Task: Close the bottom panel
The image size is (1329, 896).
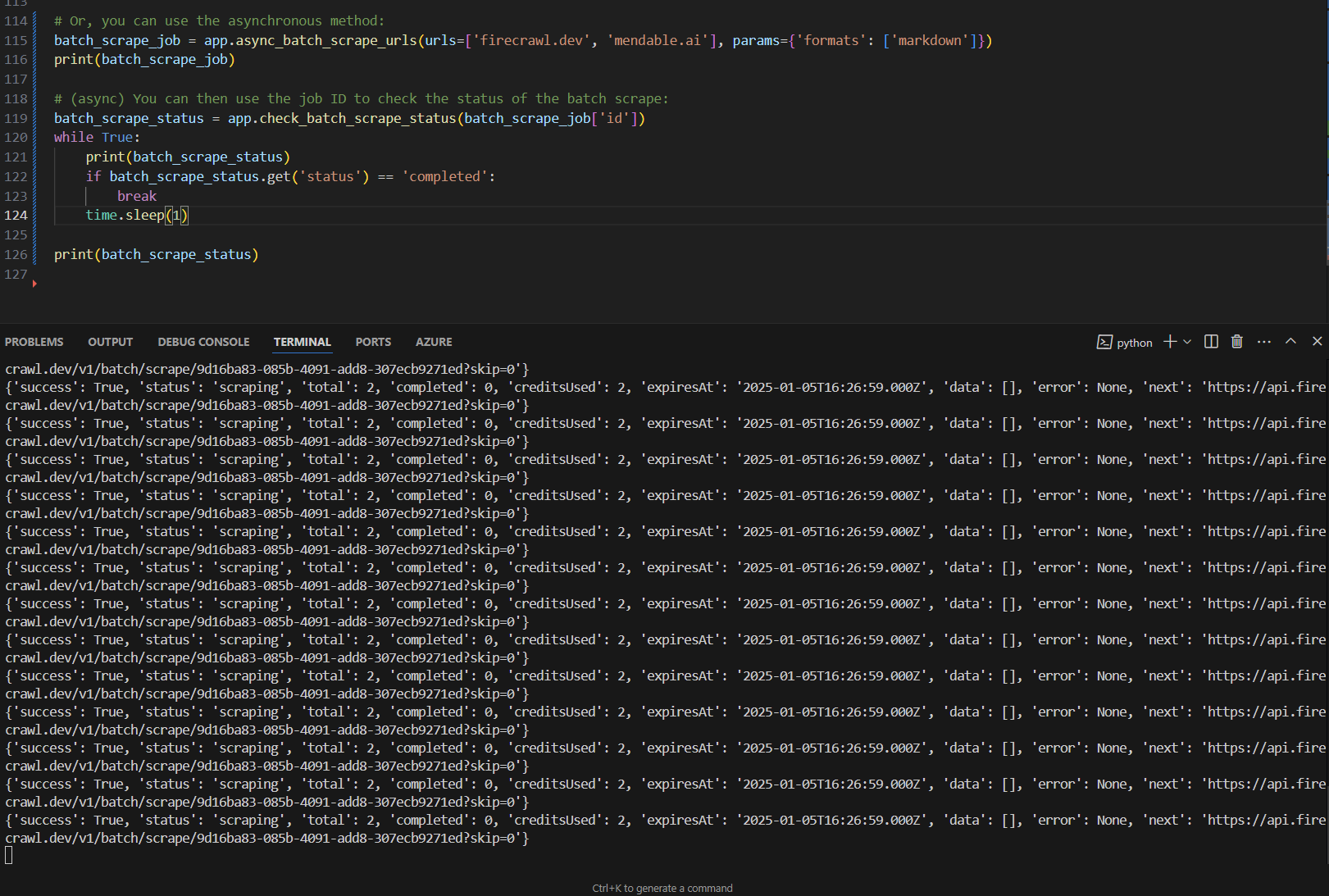Action: (x=1318, y=341)
